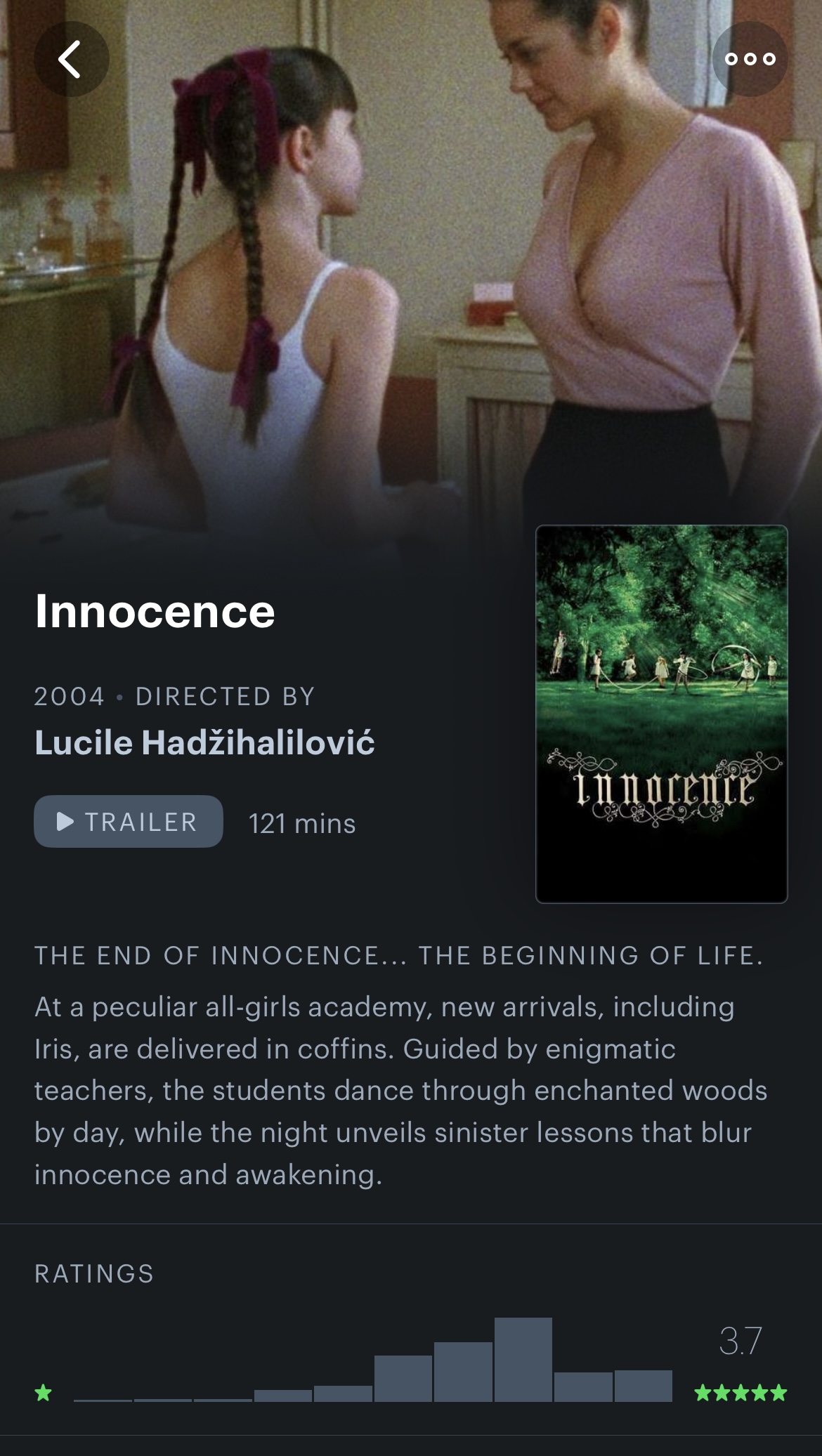Select the rightmost ratings histogram bar

[643, 1385]
